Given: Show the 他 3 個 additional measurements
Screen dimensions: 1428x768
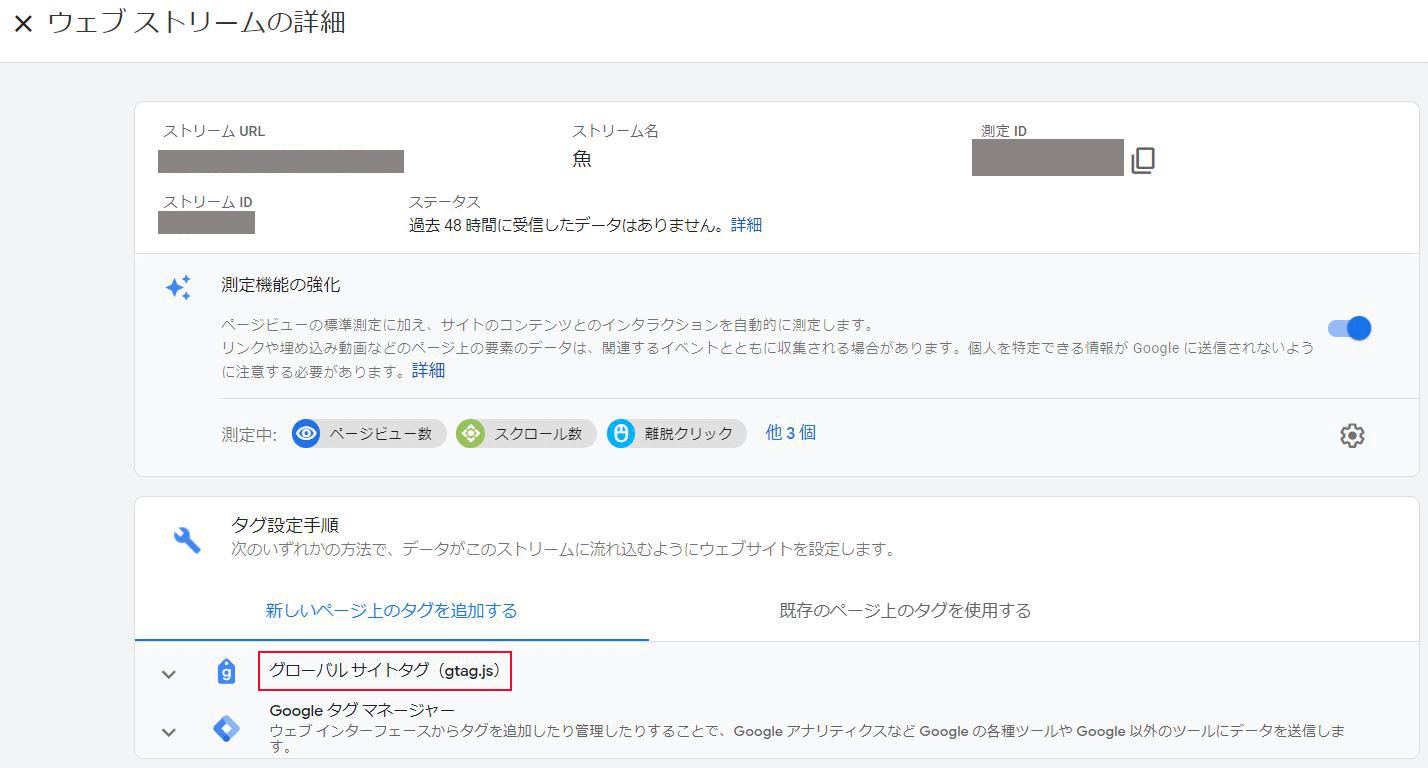Looking at the screenshot, I should (x=790, y=433).
